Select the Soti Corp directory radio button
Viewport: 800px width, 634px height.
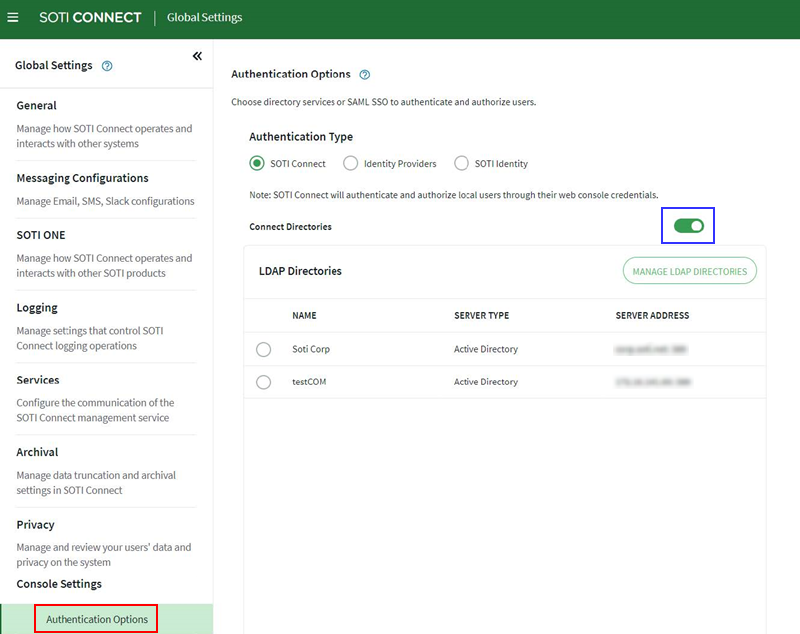(264, 349)
